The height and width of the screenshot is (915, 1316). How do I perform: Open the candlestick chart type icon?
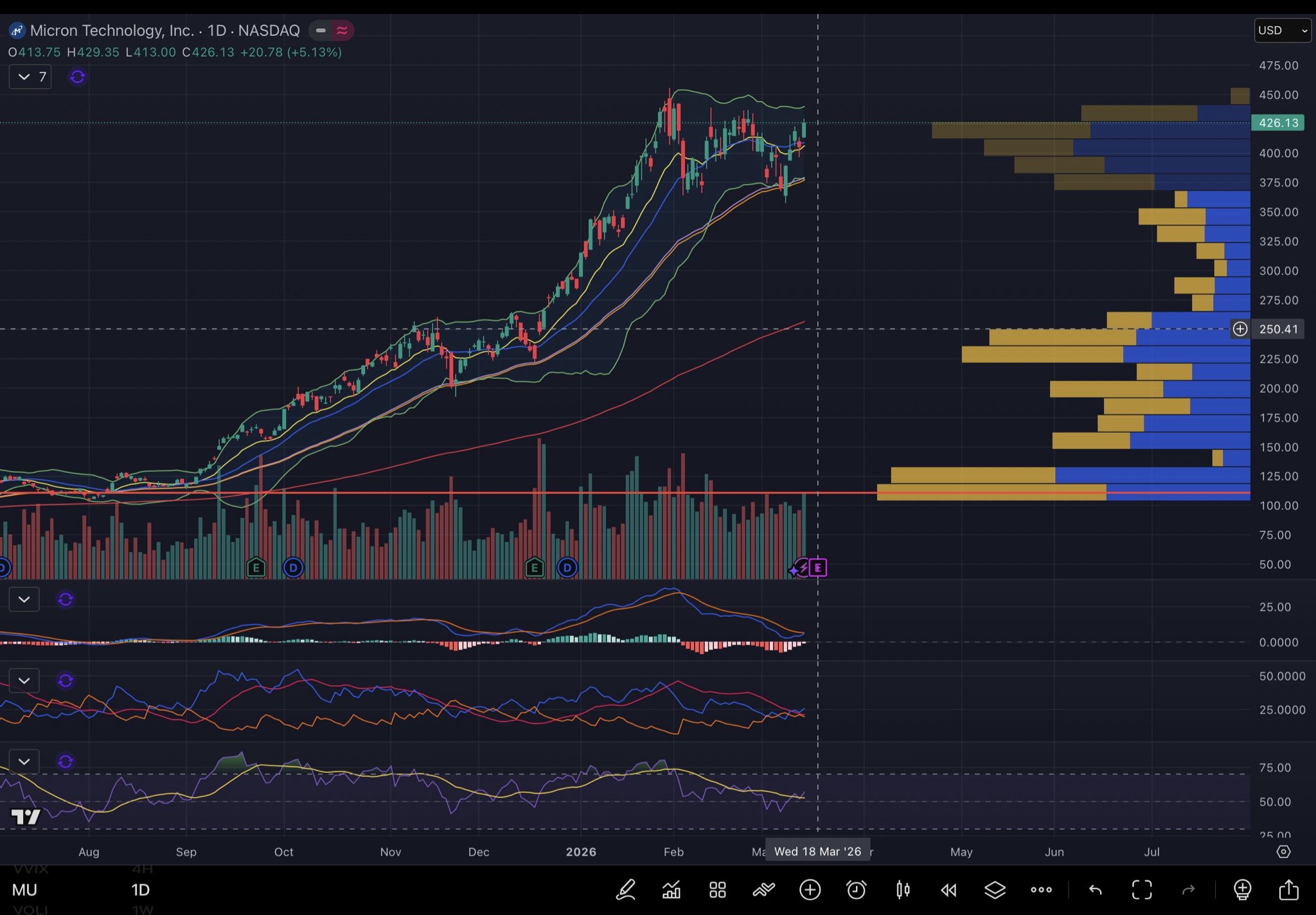[x=903, y=890]
